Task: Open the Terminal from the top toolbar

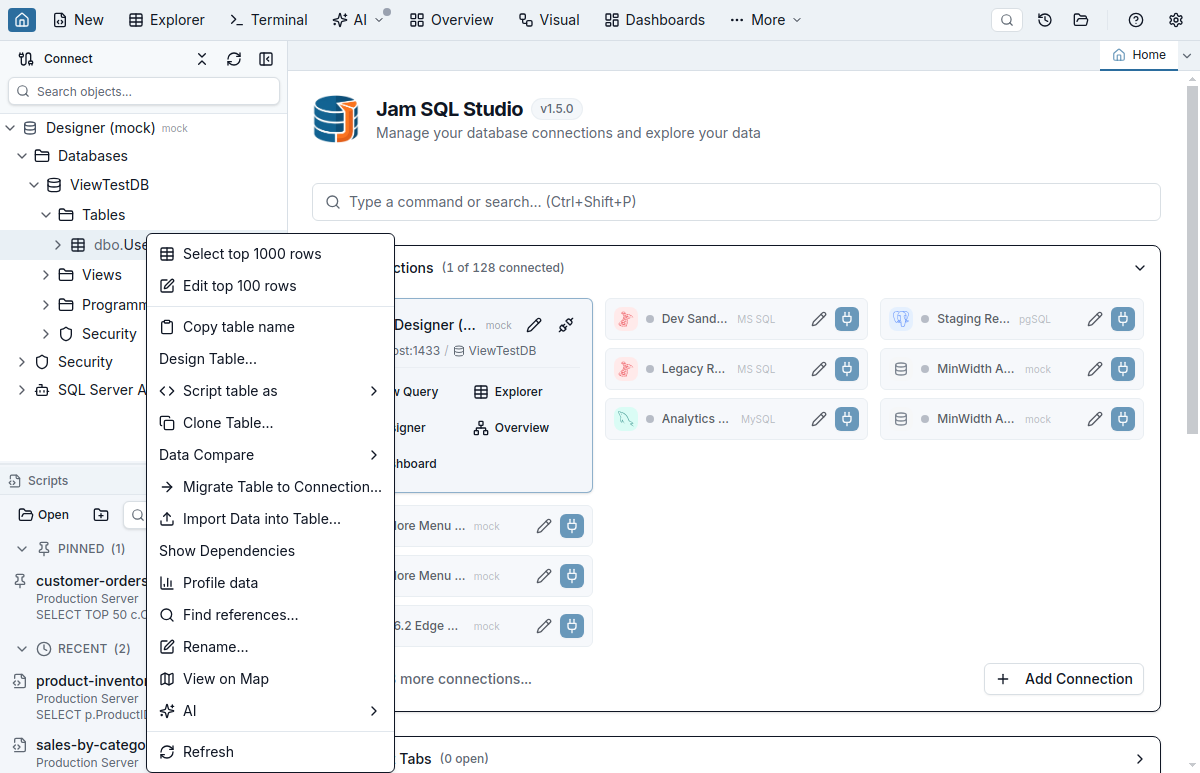Action: click(x=269, y=20)
